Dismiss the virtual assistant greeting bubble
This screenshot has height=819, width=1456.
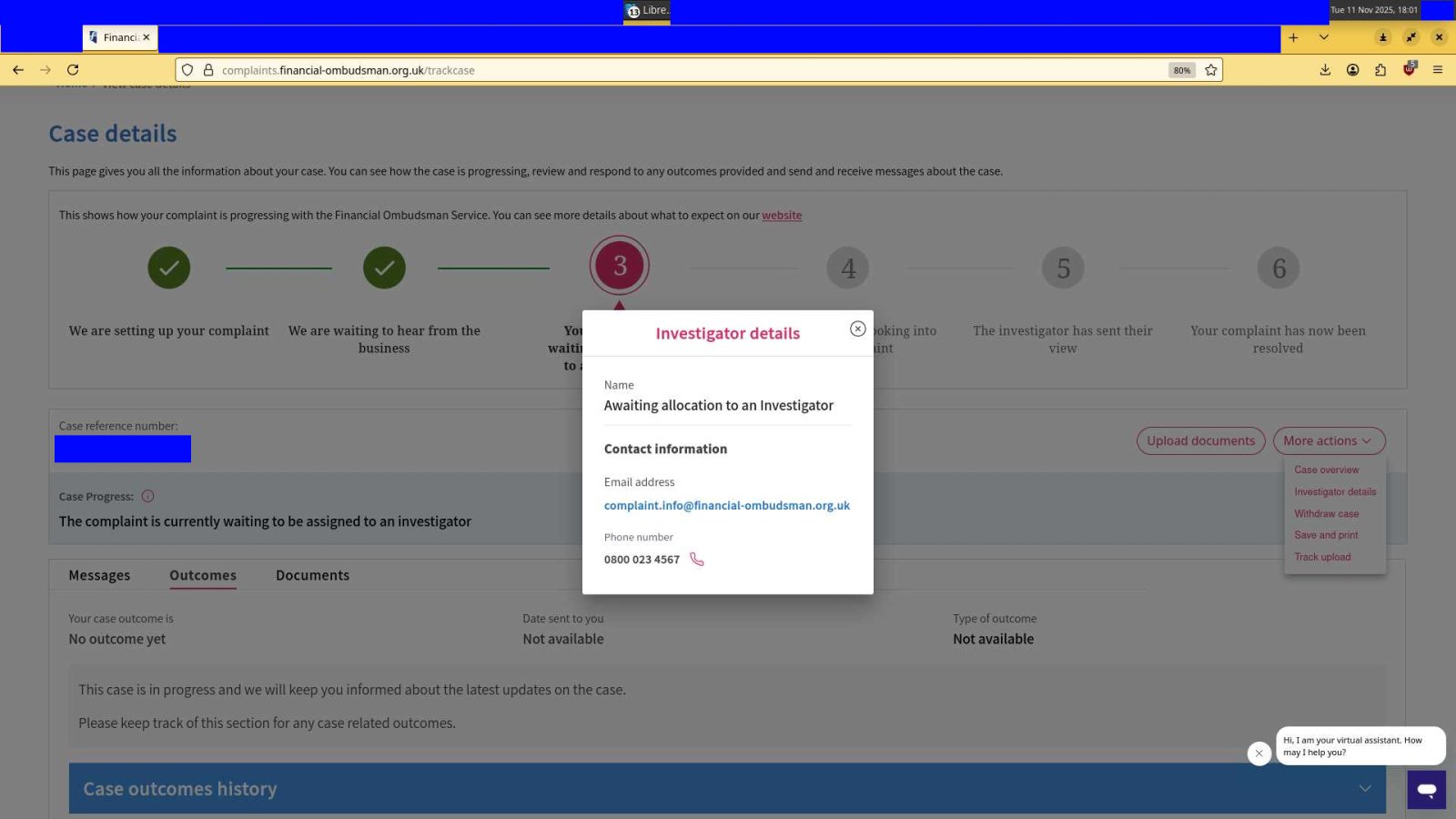click(1259, 753)
